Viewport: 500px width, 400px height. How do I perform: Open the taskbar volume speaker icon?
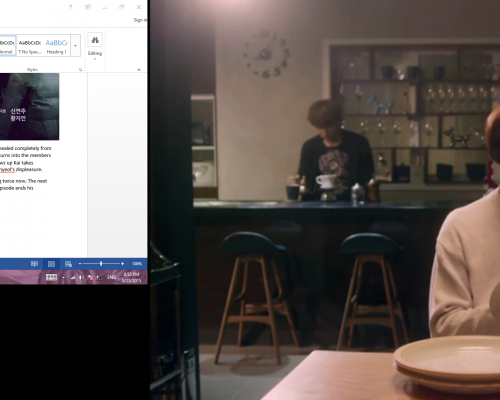pyautogui.click(x=81, y=277)
